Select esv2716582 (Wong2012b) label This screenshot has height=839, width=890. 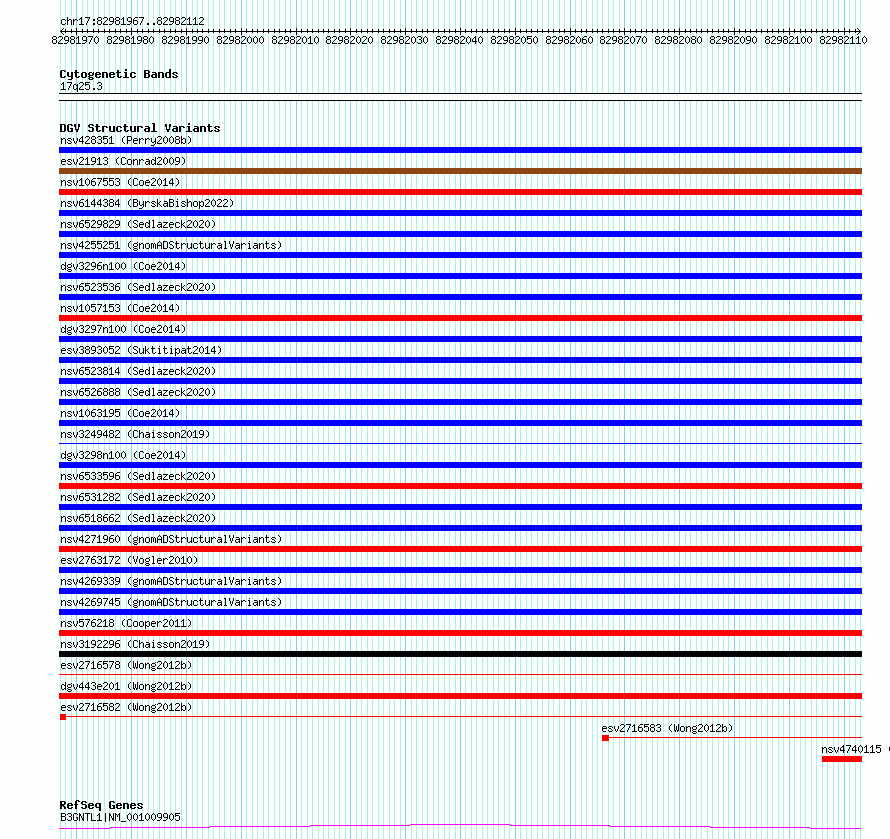(x=126, y=707)
